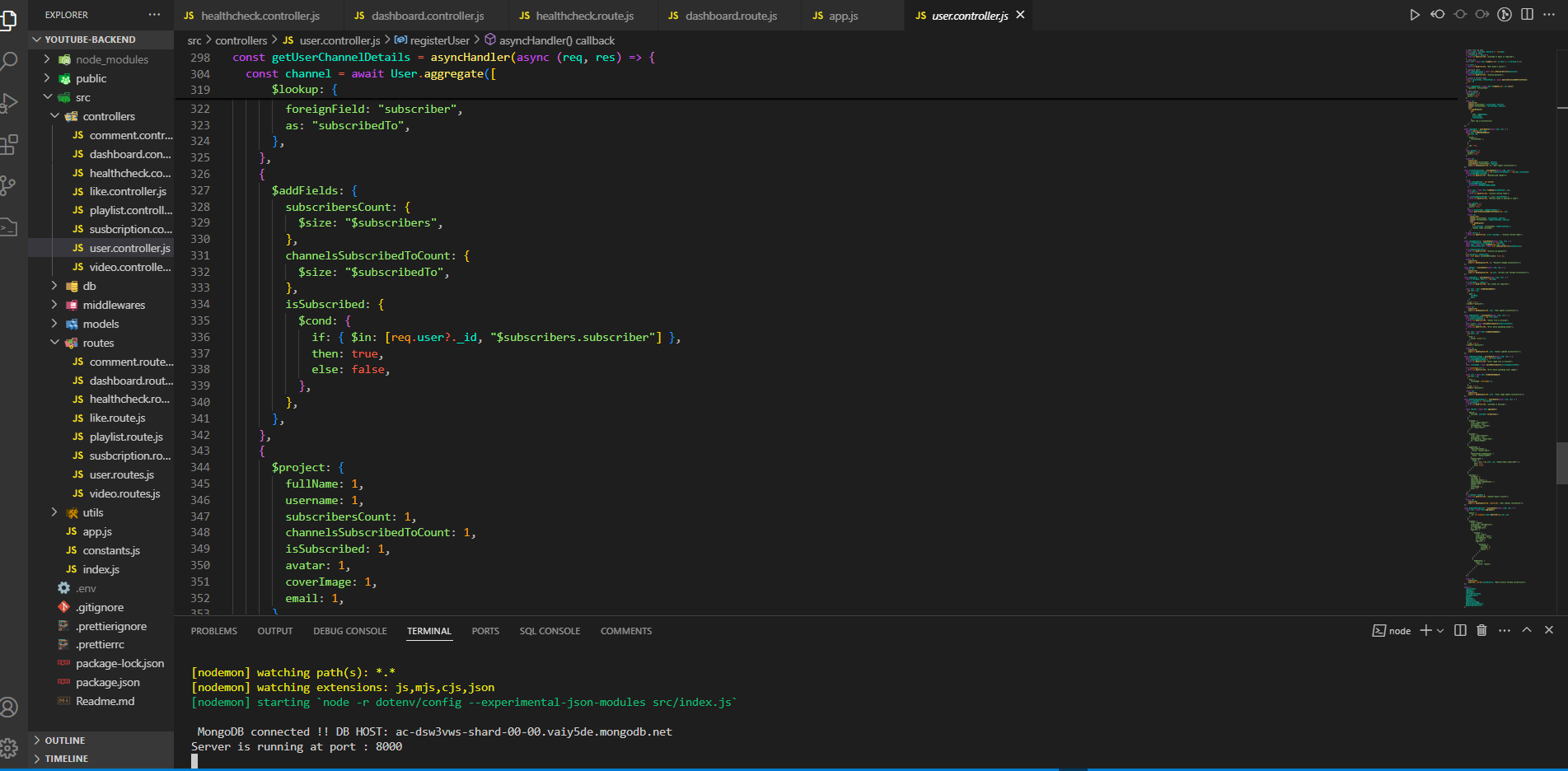Expand the TIMELINE section
The image size is (1568, 771).
[x=101, y=759]
